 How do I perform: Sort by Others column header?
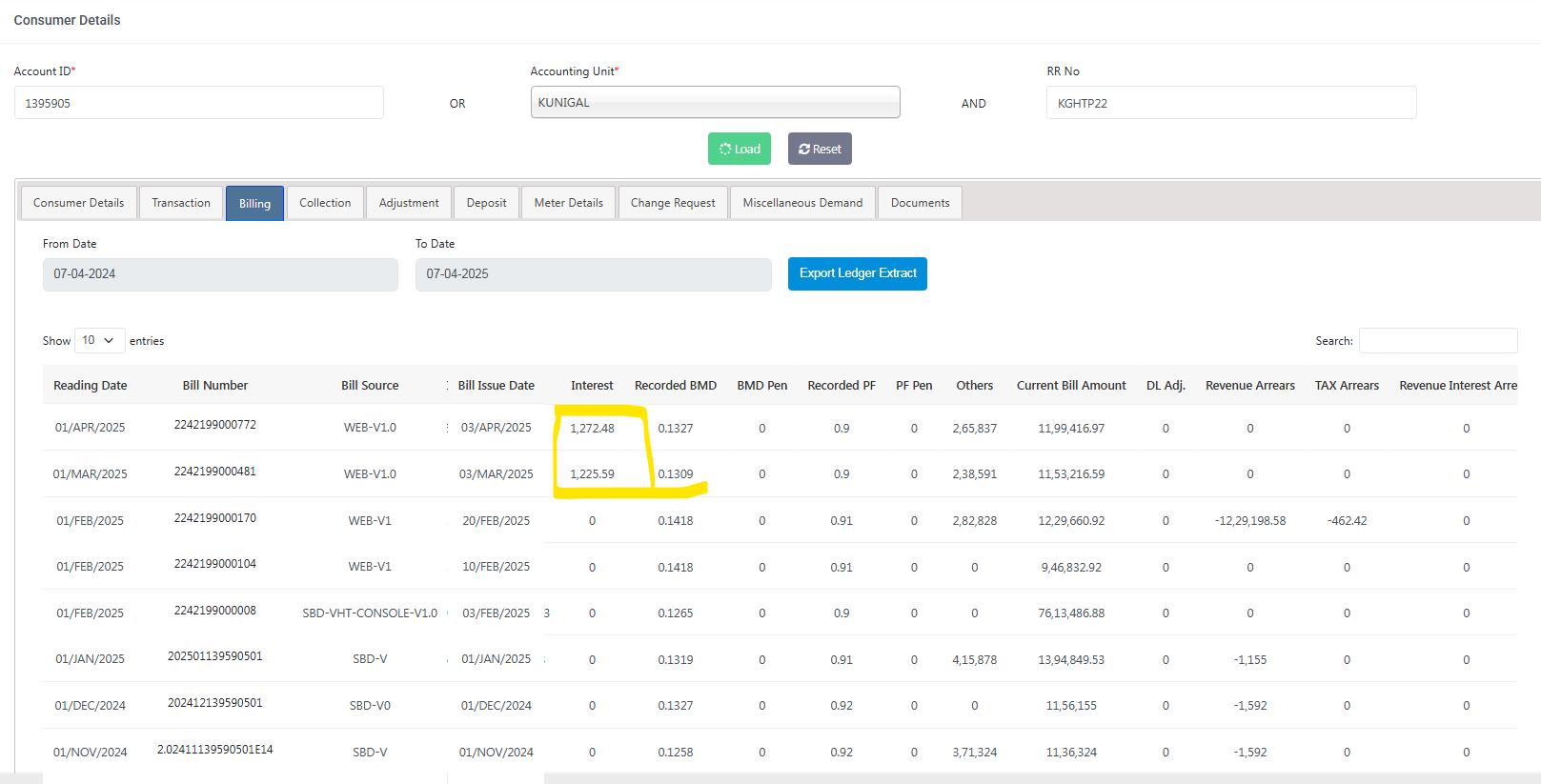coord(975,386)
